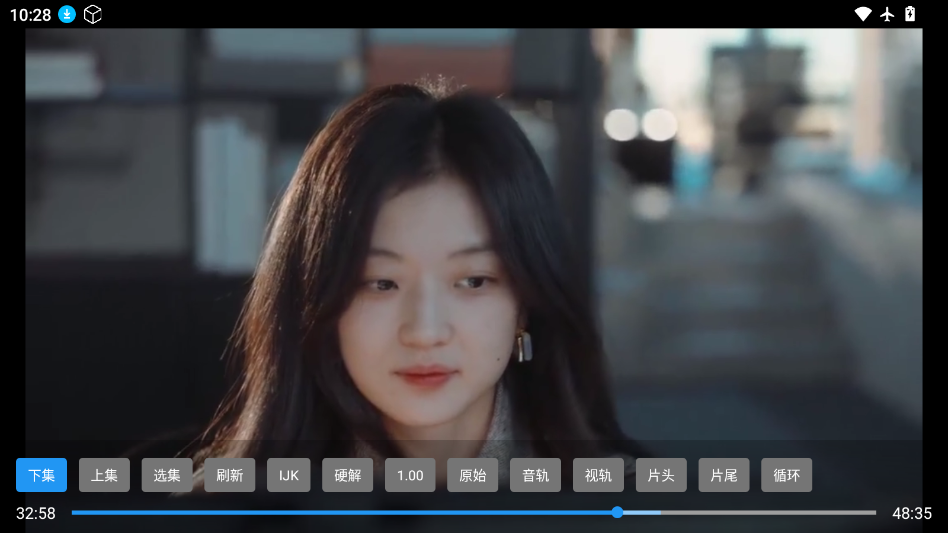Image resolution: width=948 pixels, height=533 pixels.
Task: Tap the battery charging icon
Action: 910,14
